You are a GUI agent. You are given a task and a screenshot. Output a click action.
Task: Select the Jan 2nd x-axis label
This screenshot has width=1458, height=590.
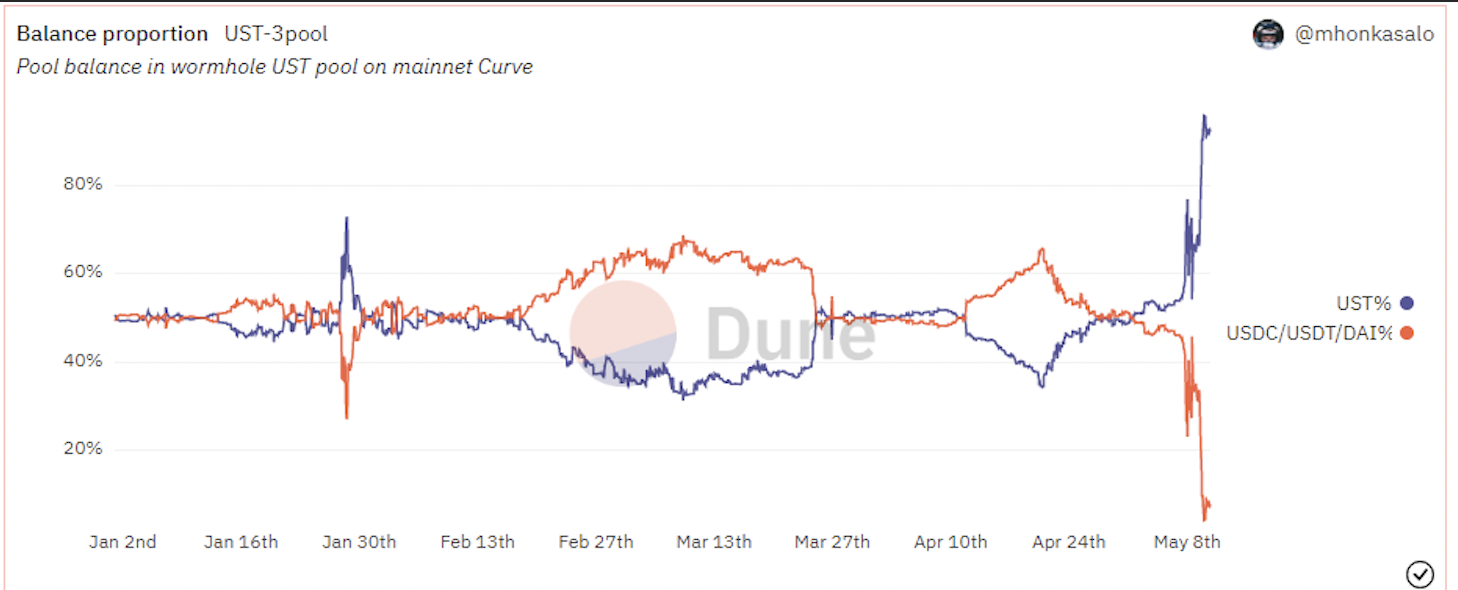click(123, 542)
